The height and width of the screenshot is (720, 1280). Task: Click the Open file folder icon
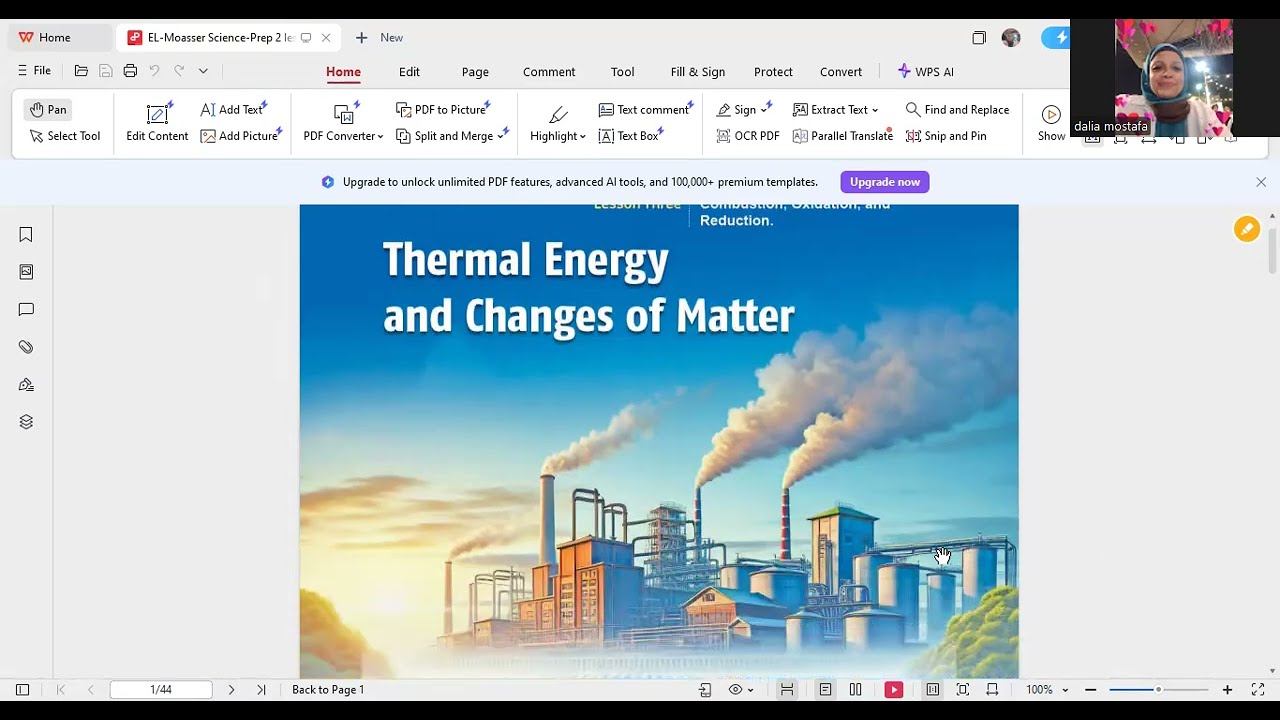click(81, 71)
